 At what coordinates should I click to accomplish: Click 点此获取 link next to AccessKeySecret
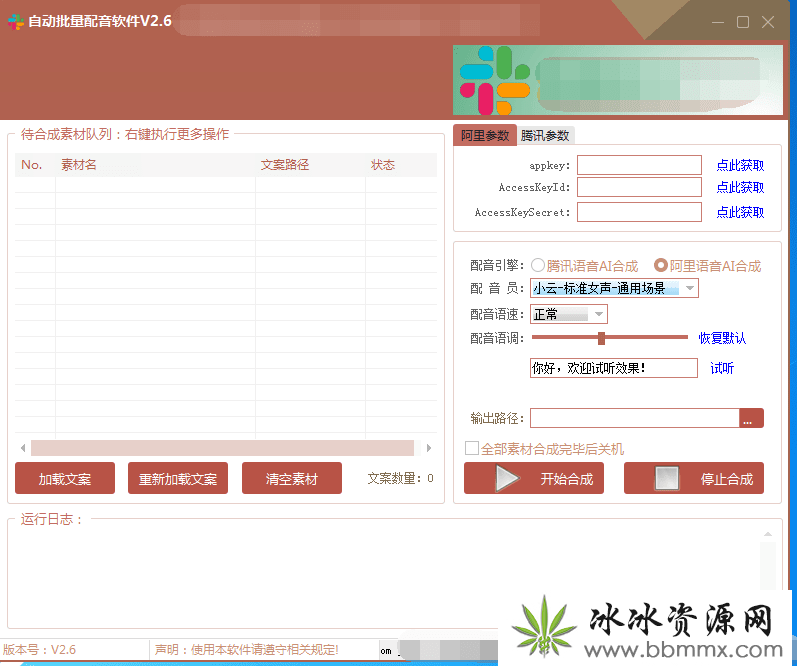click(740, 213)
